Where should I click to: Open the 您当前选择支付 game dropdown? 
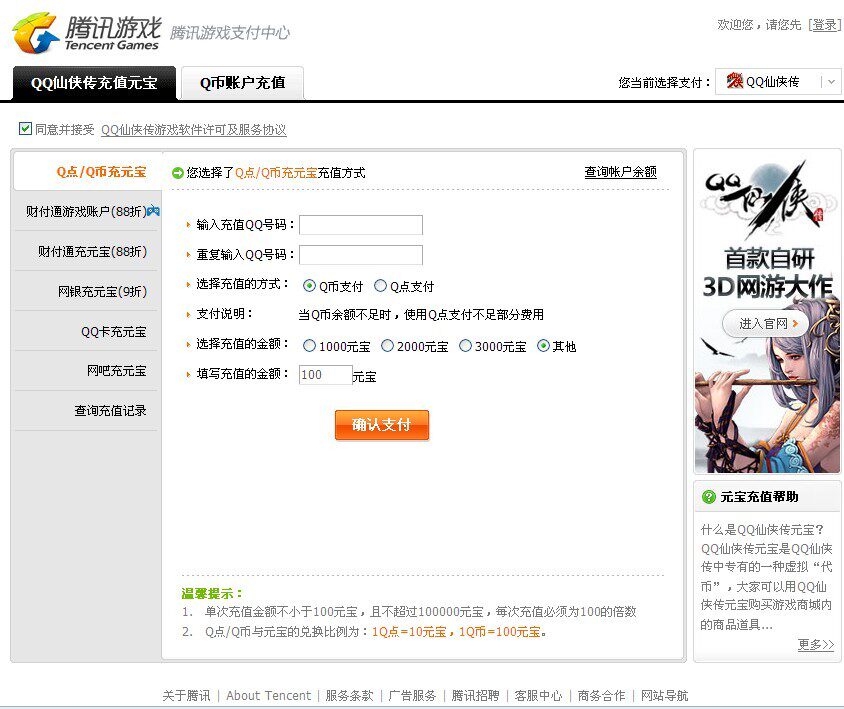(x=778, y=81)
